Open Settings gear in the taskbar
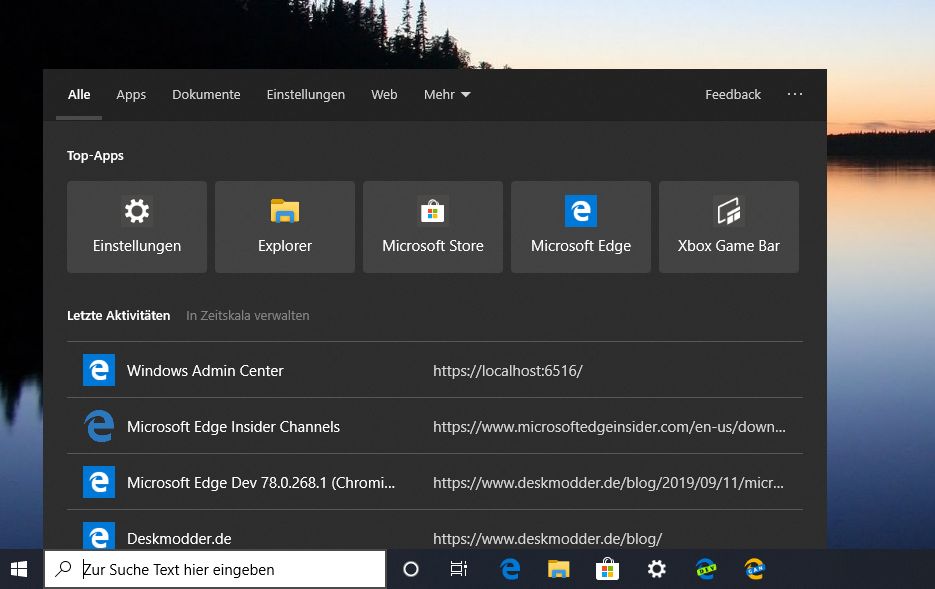Image resolution: width=935 pixels, height=589 pixels. click(657, 569)
